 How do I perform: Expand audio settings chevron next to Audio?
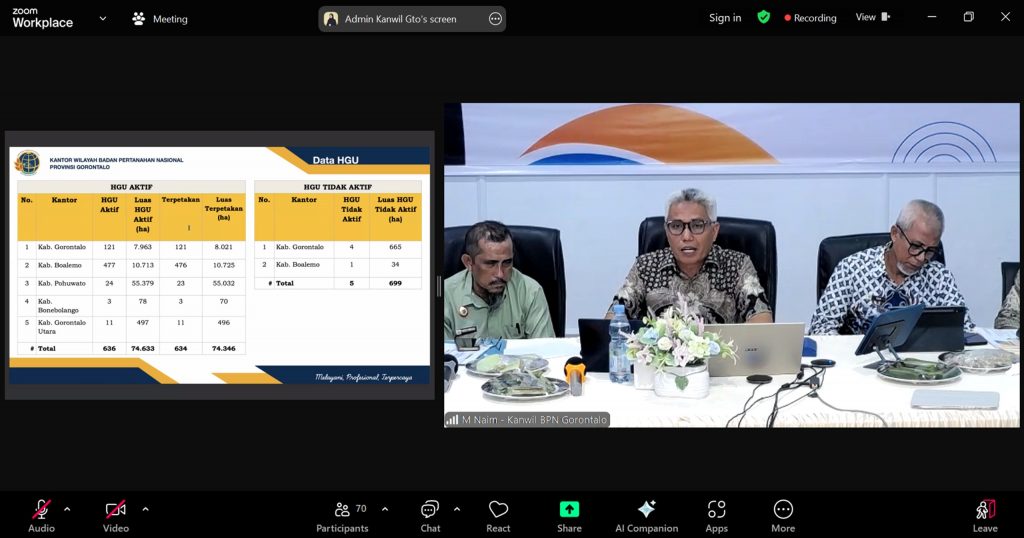click(x=67, y=509)
